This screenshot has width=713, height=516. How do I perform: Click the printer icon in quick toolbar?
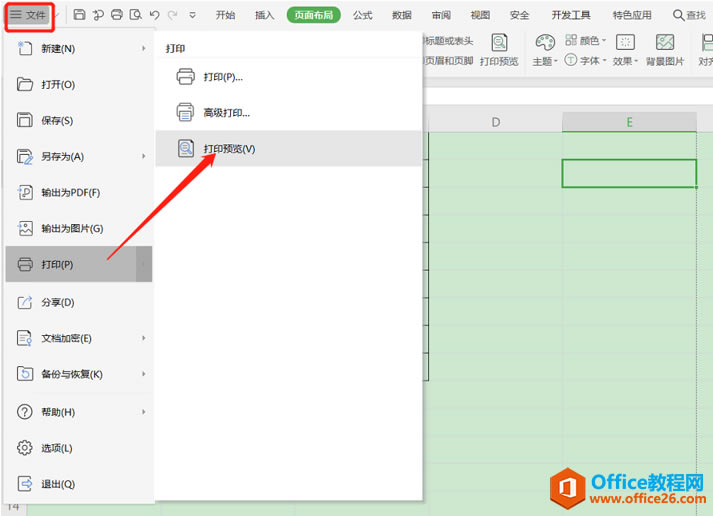tap(117, 15)
